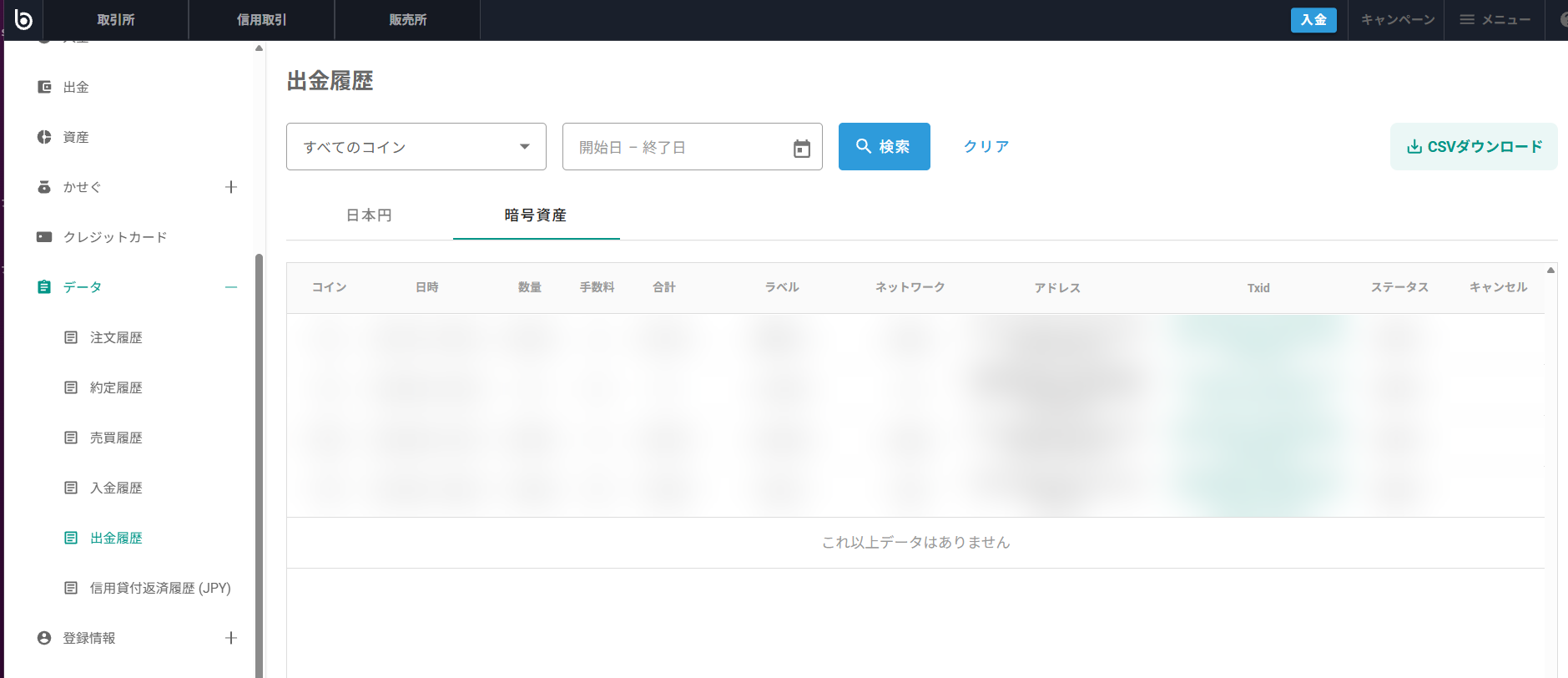Open the 販売所 top menu
Image resolution: width=1568 pixels, height=678 pixels.
coord(408,19)
